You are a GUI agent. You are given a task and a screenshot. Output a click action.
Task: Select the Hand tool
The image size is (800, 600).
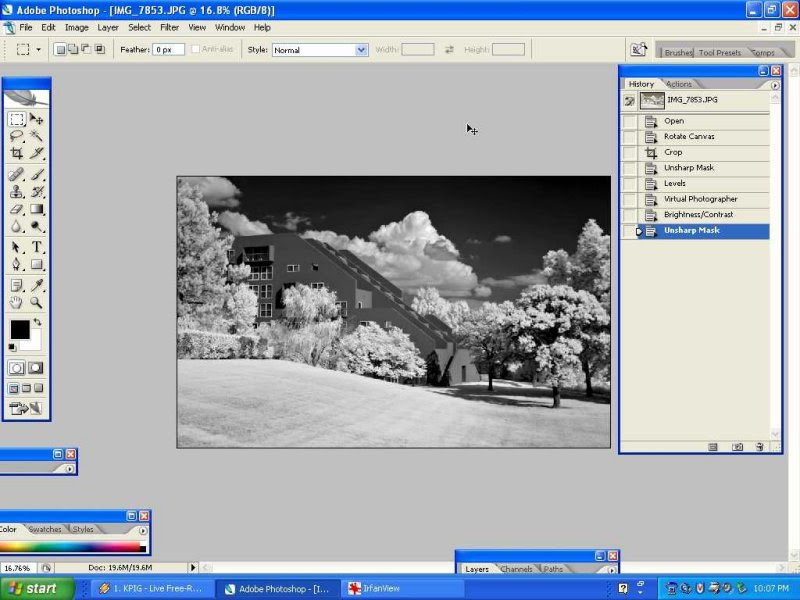pyautogui.click(x=16, y=303)
